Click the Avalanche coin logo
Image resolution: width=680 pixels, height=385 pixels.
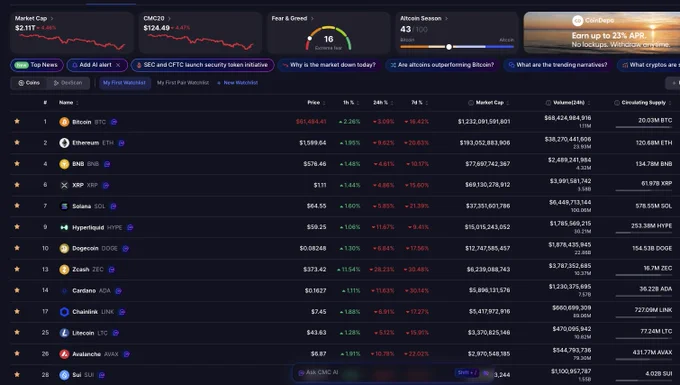coord(64,354)
